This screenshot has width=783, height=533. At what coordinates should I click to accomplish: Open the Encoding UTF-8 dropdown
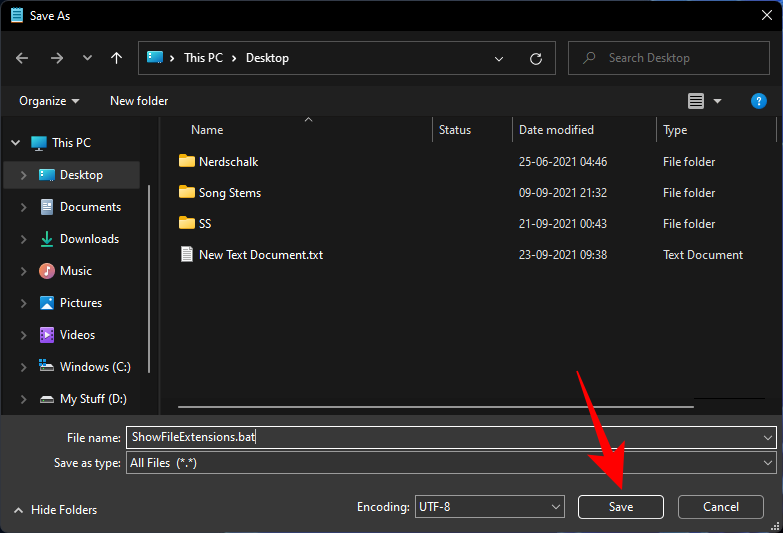(x=489, y=507)
